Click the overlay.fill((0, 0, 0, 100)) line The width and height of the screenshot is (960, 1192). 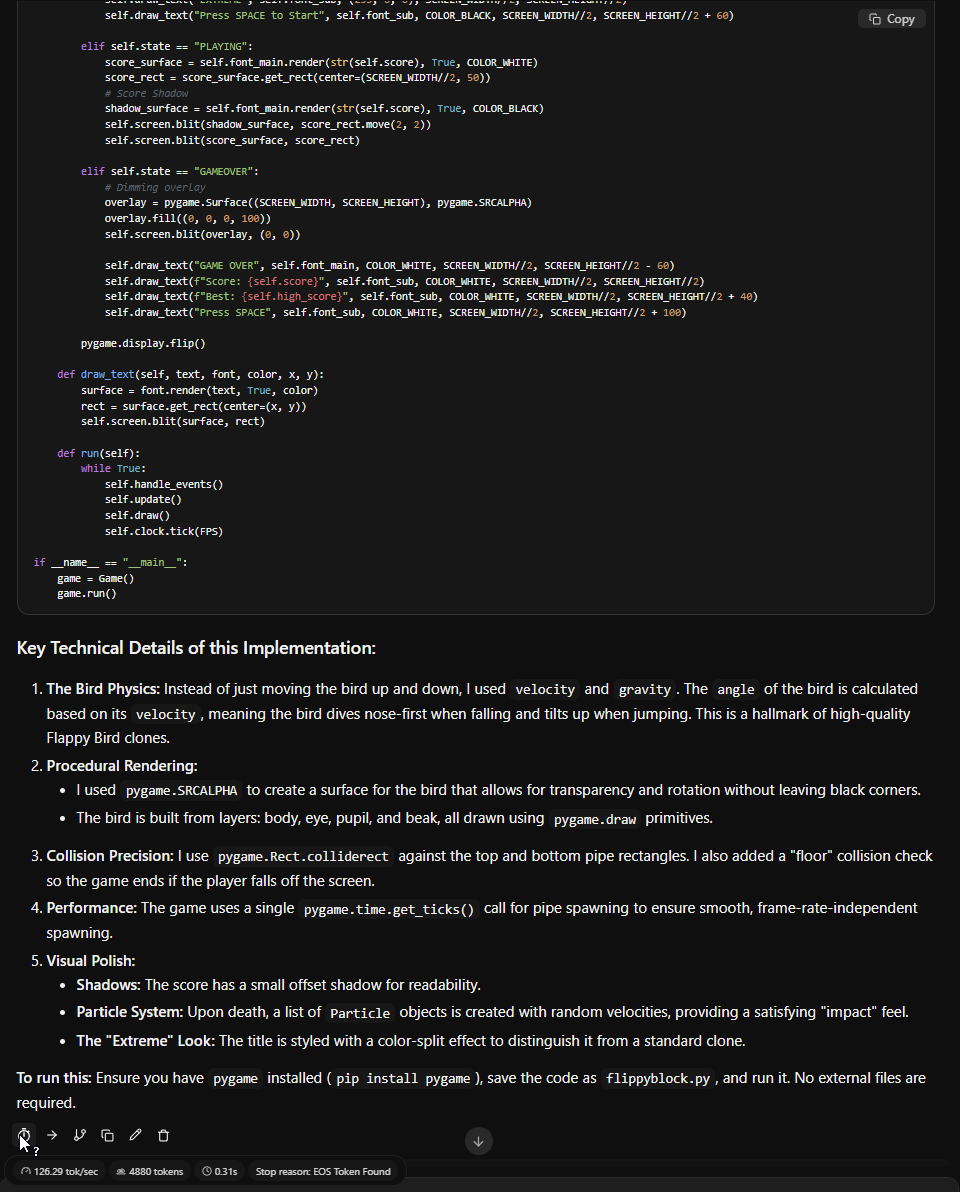[188, 219]
